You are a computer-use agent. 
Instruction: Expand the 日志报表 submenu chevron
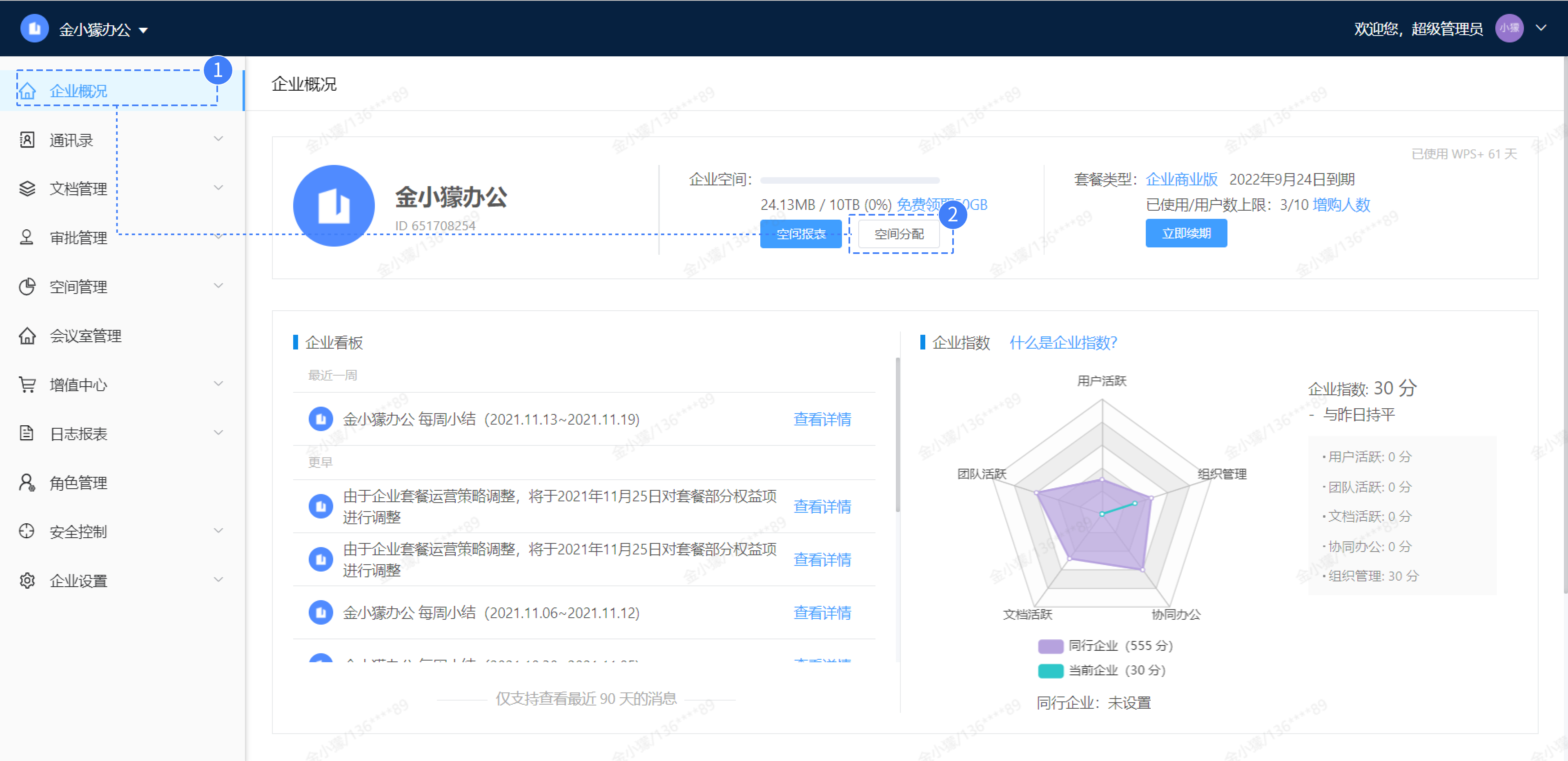[218, 432]
